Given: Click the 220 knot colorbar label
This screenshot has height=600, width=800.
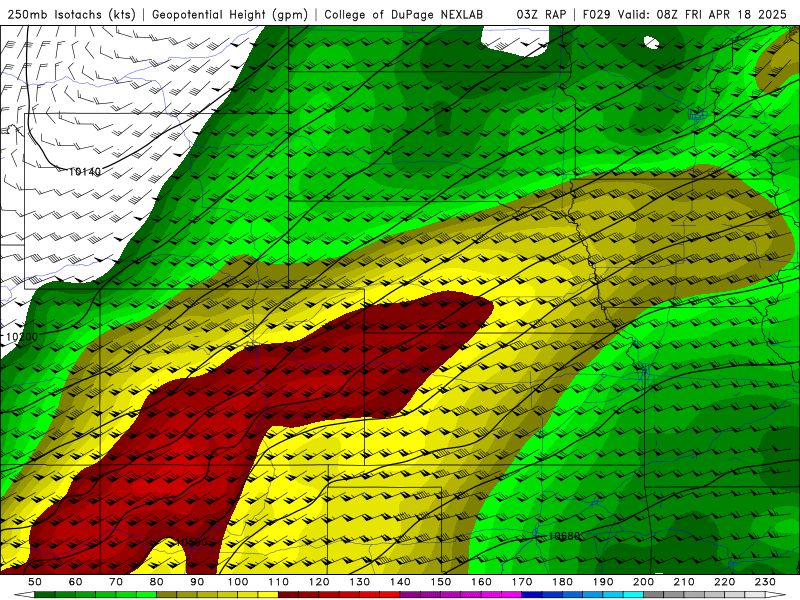Looking at the screenshot, I should [x=724, y=582].
